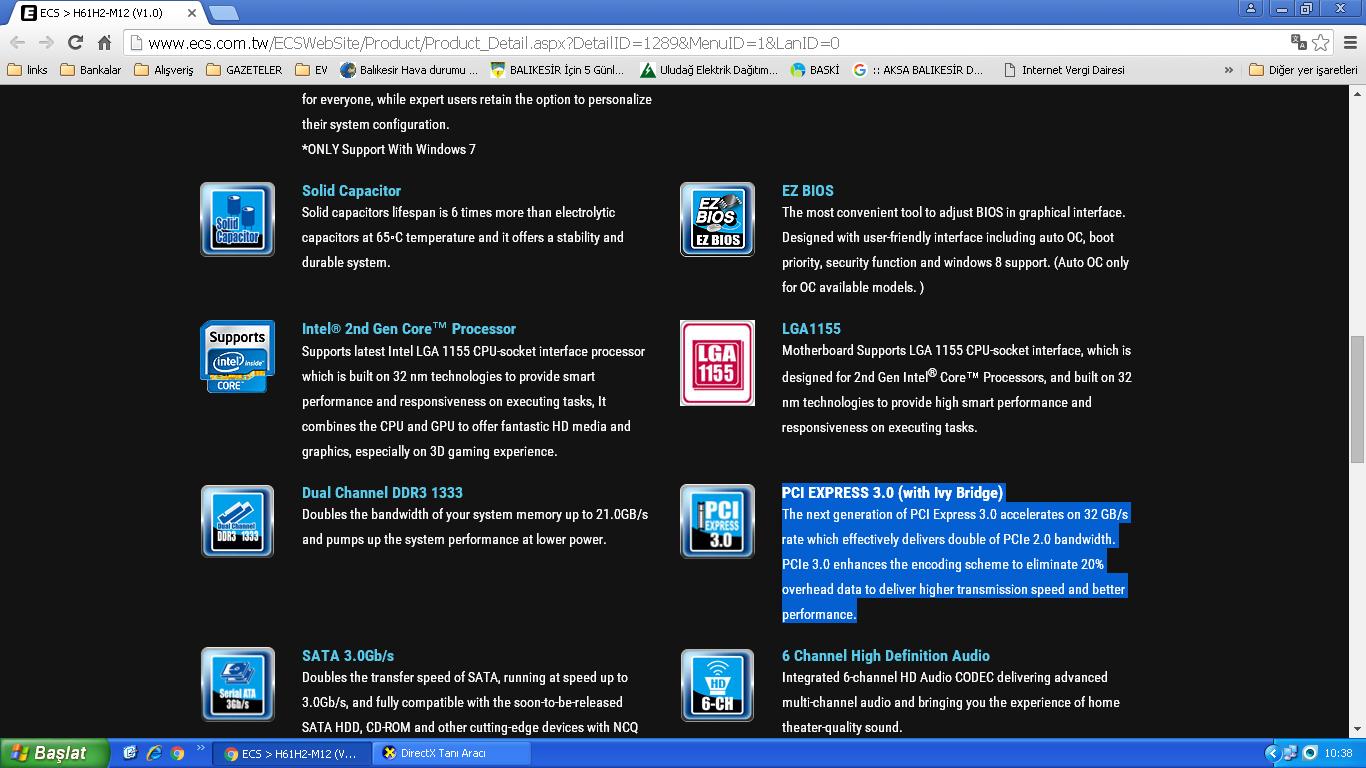
Task: Go back with the browser back arrow
Action: coord(17,42)
